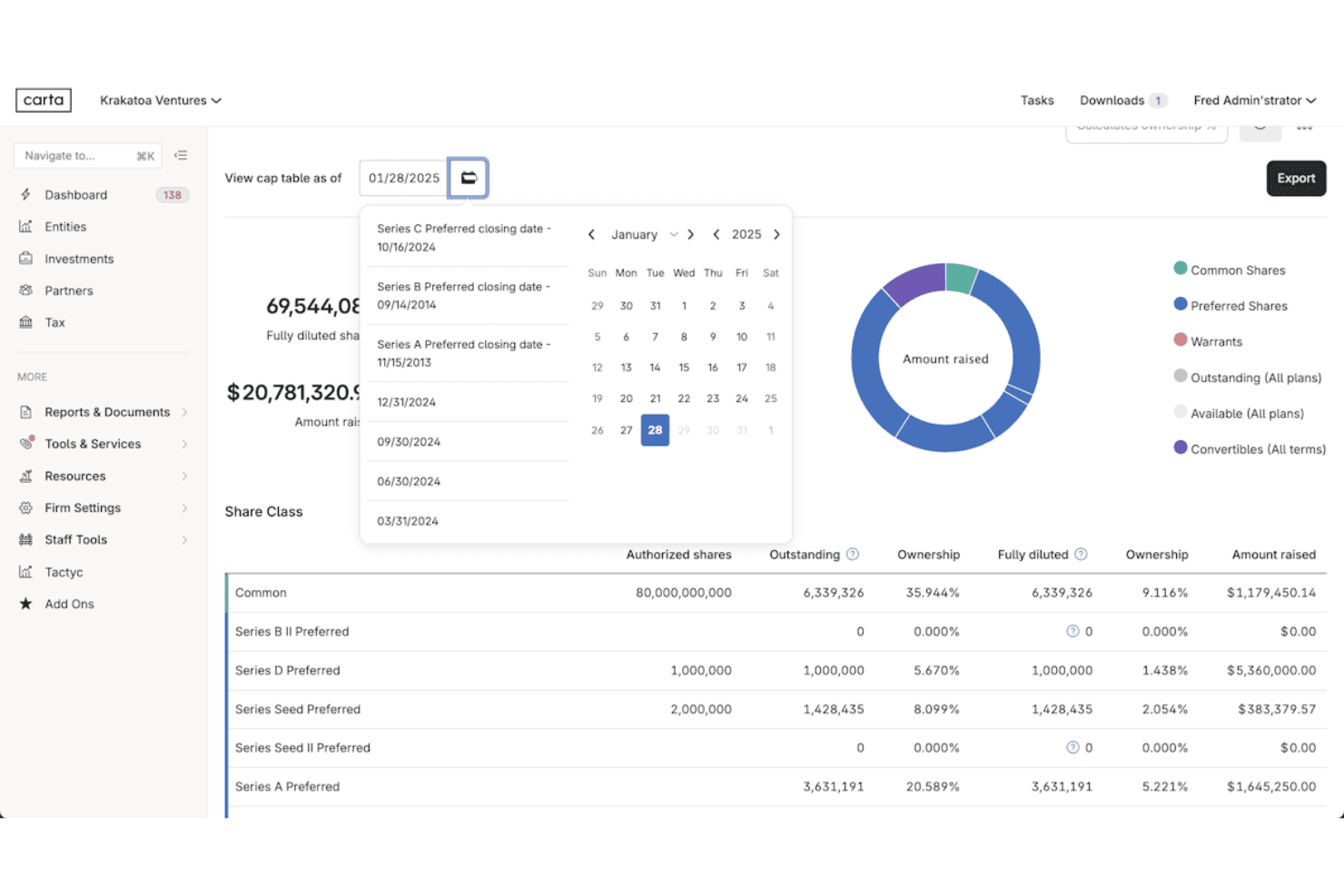Image resolution: width=1344 pixels, height=896 pixels.
Task: Toggle Common Shares legend color swatch
Action: 1181,269
